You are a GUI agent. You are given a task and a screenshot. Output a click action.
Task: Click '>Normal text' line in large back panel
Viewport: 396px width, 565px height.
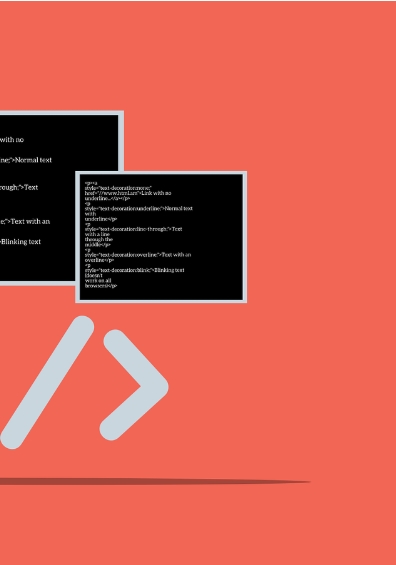coord(26,160)
